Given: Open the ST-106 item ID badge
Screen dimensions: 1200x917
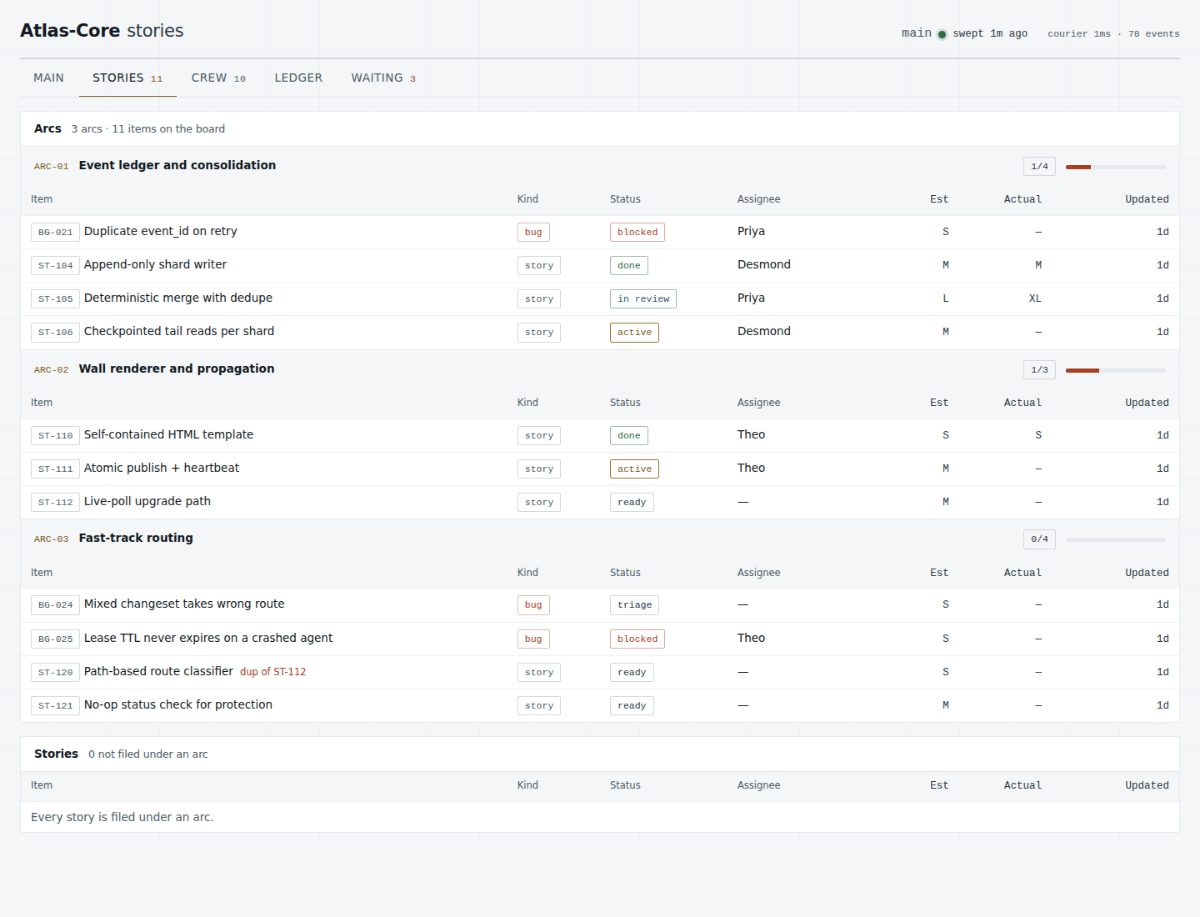Looking at the screenshot, I should [x=55, y=332].
